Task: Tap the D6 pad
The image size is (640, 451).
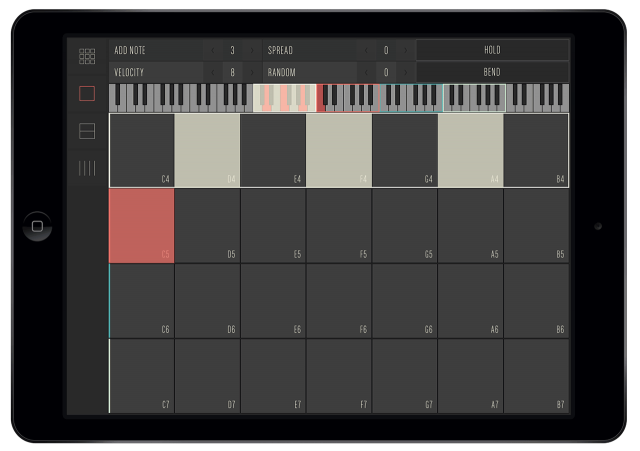Action: point(207,301)
